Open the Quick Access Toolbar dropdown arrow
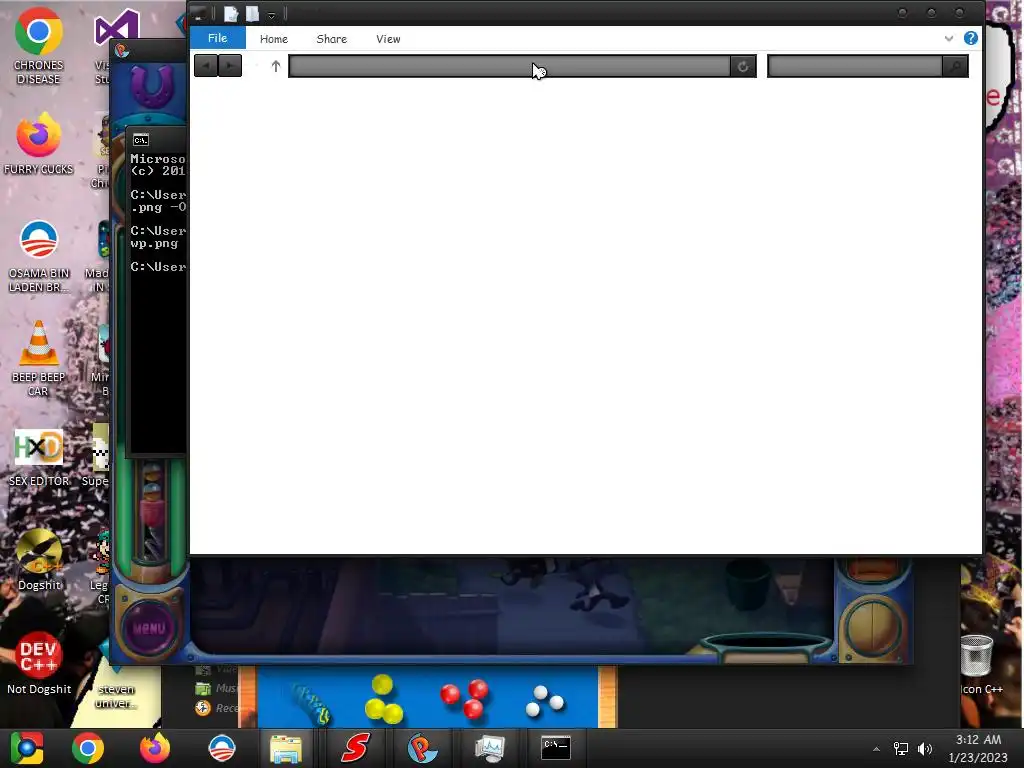Viewport: 1024px width, 768px height. click(271, 14)
